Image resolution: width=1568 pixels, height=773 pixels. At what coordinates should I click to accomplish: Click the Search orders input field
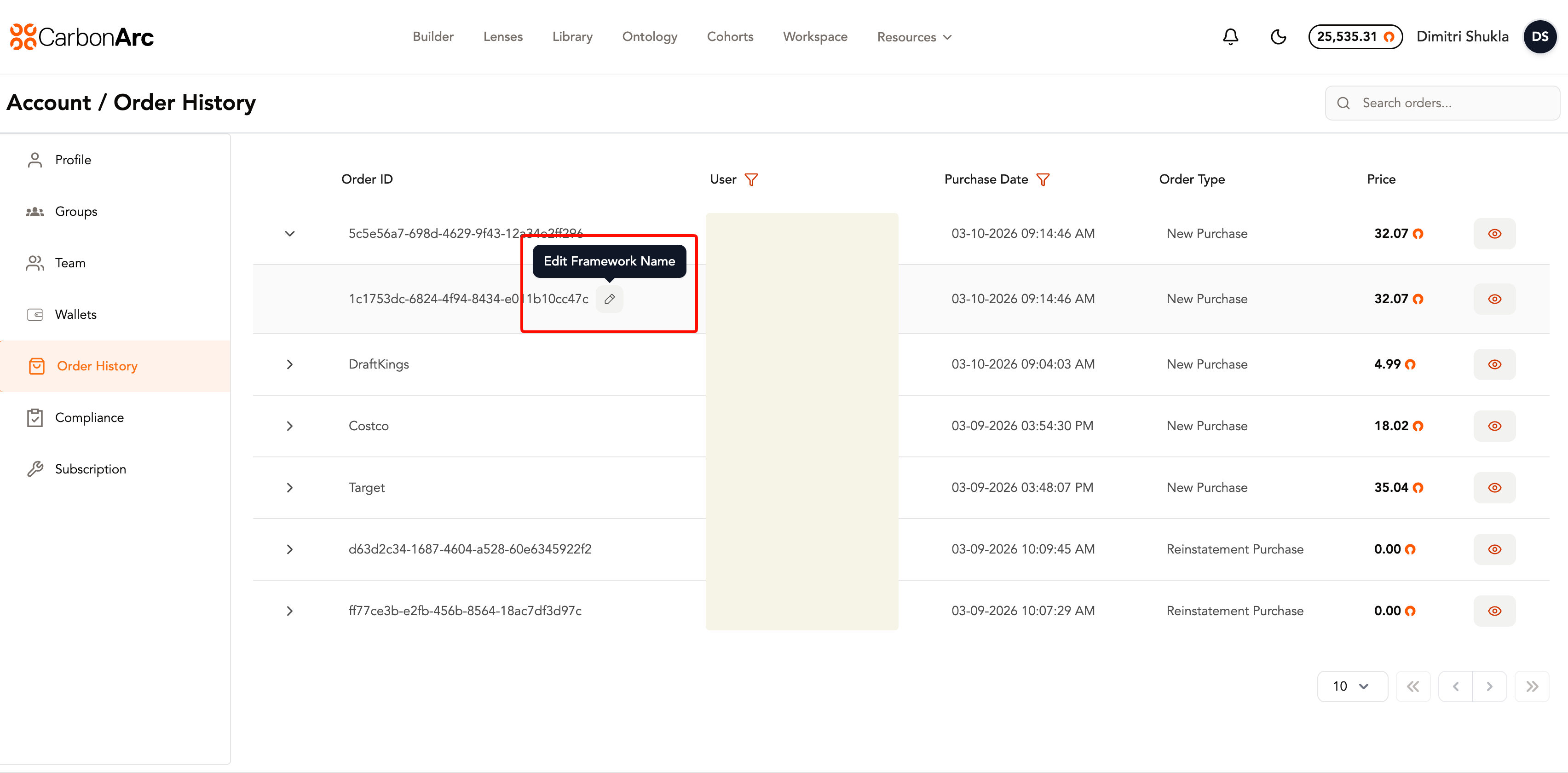(x=1449, y=103)
